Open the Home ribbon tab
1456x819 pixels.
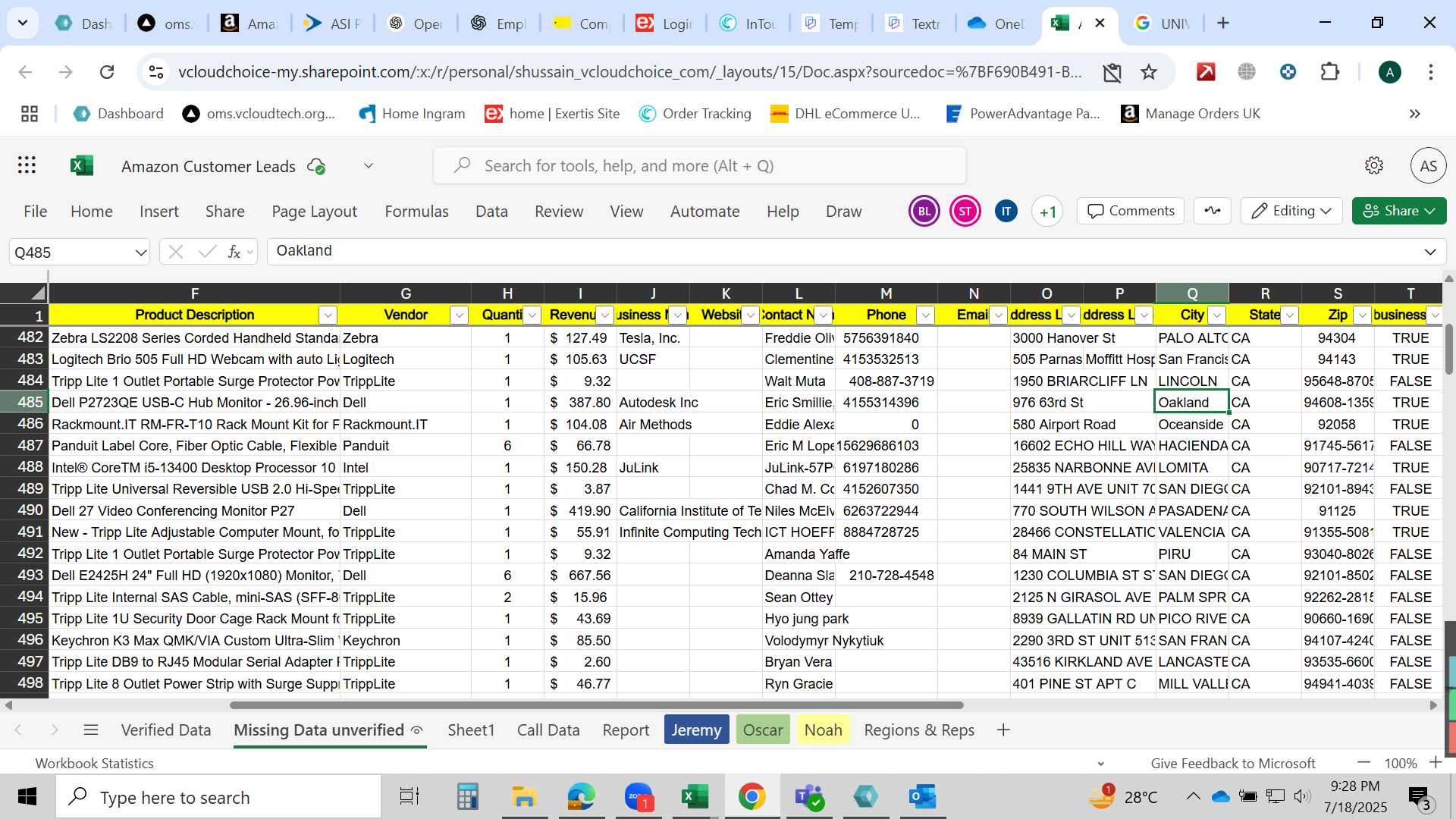point(91,212)
